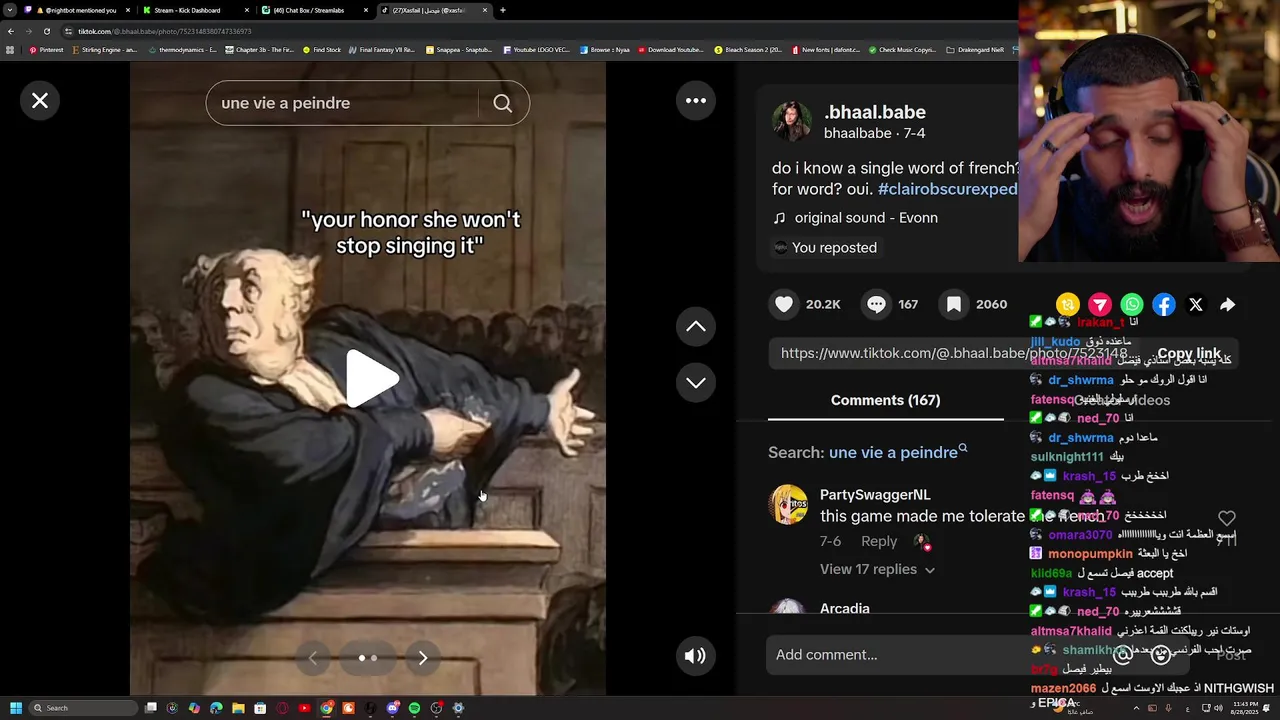Image resolution: width=1280 pixels, height=720 pixels.
Task: Reply to PartySwaggerNL's comment
Action: [879, 541]
